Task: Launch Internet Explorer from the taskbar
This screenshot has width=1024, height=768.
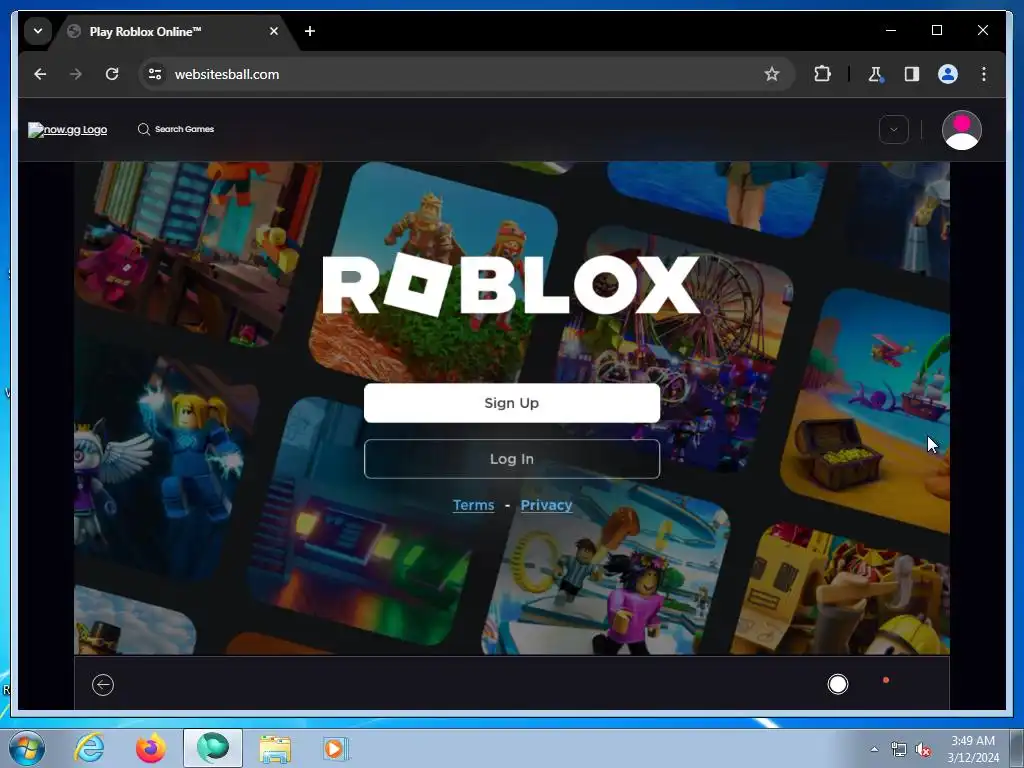Action: coord(89,748)
